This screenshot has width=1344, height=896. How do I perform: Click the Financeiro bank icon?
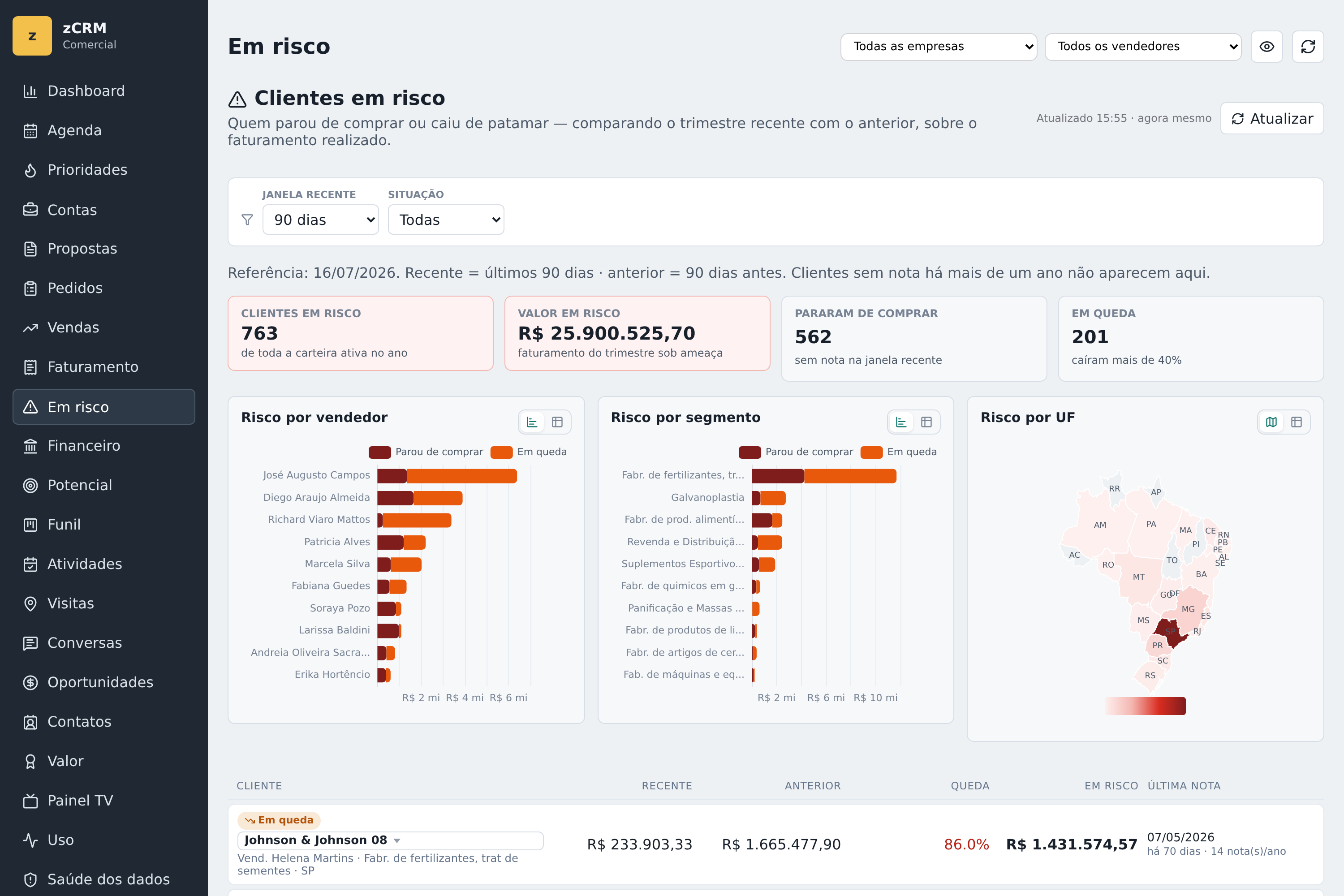pos(30,446)
